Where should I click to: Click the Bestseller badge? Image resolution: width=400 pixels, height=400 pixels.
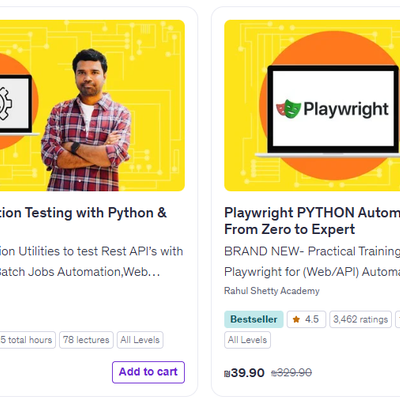click(254, 319)
